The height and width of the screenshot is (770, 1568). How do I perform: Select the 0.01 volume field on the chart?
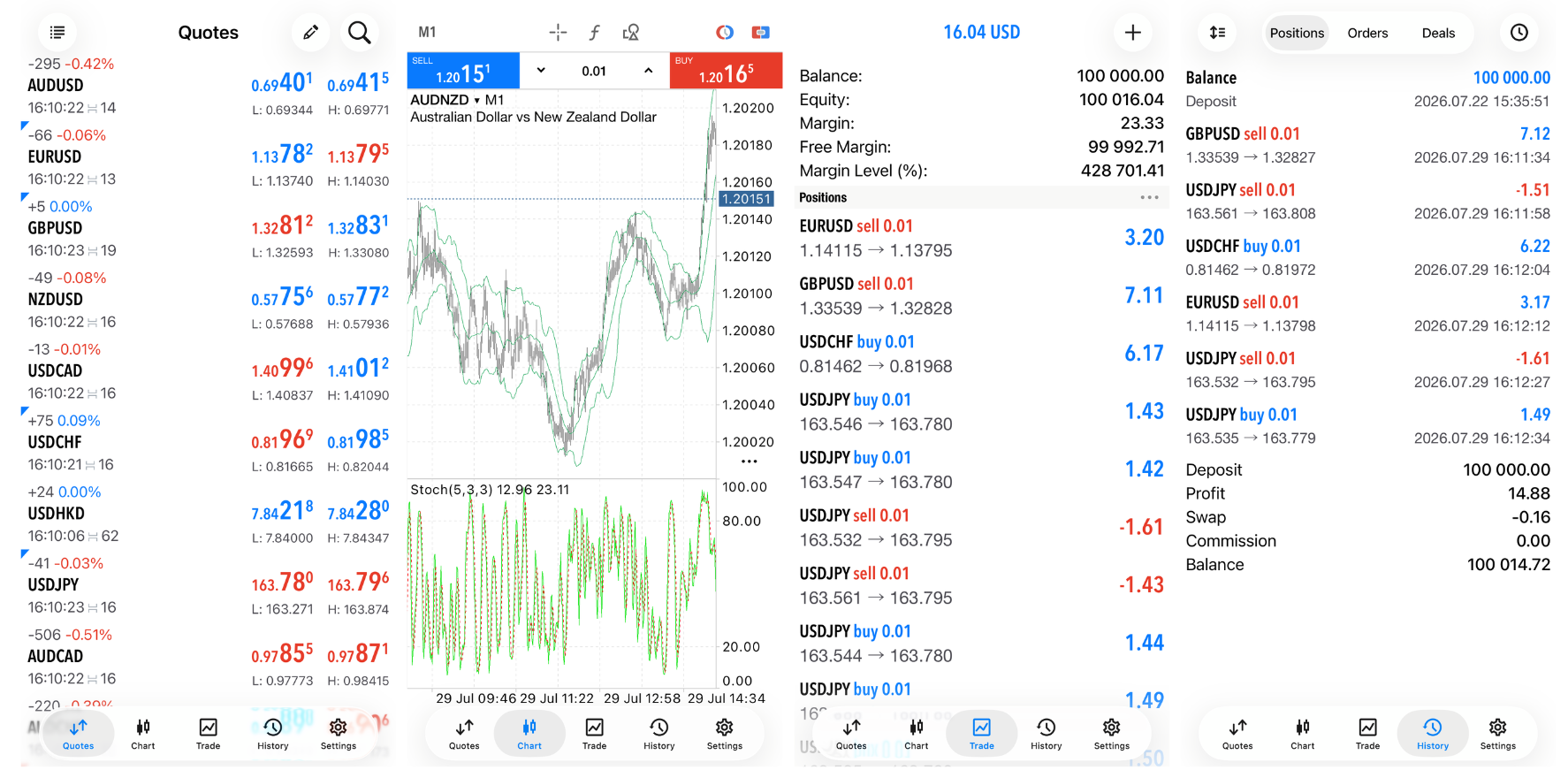[594, 71]
